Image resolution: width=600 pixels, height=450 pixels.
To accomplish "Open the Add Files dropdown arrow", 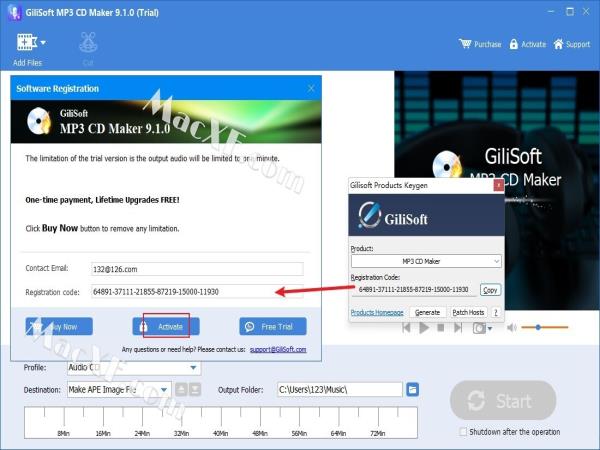I will pos(43,42).
